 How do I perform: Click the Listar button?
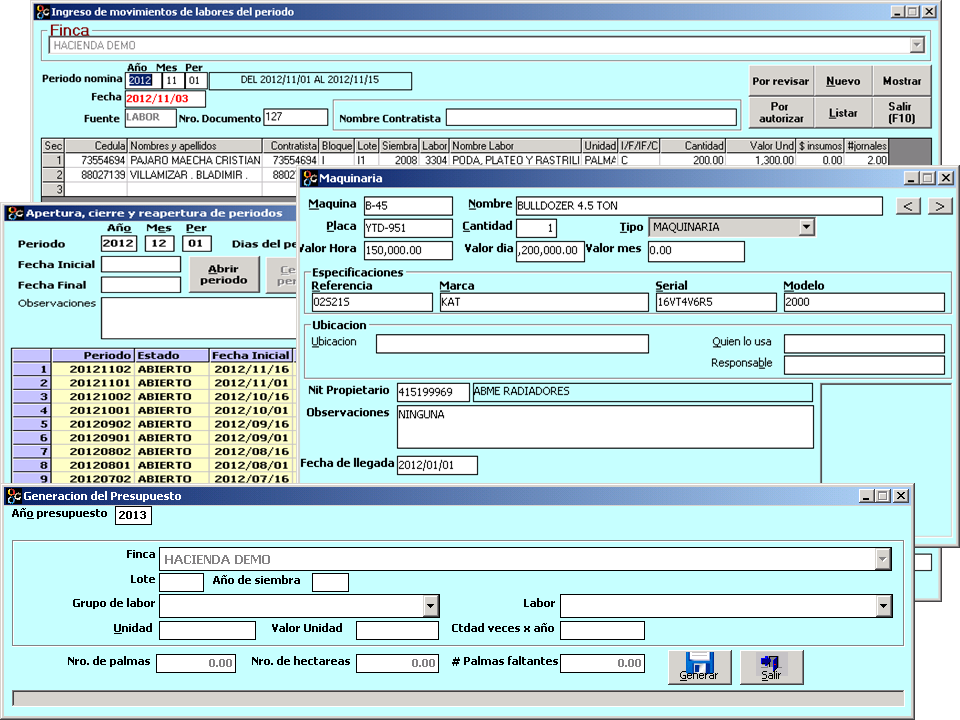click(x=843, y=113)
